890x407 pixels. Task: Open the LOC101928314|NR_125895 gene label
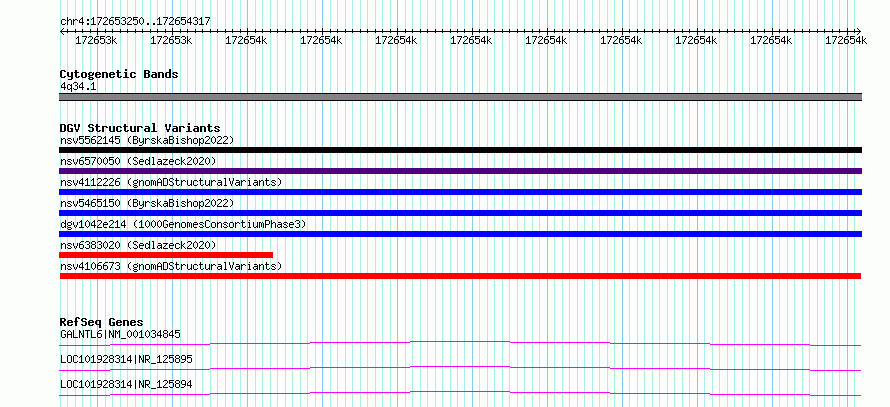(x=126, y=359)
